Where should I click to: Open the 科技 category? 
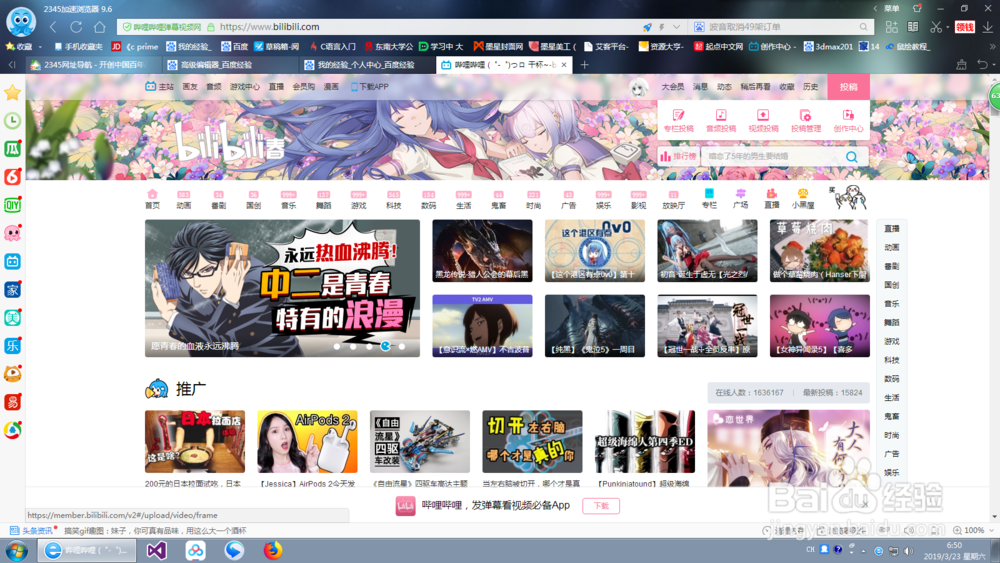[393, 199]
